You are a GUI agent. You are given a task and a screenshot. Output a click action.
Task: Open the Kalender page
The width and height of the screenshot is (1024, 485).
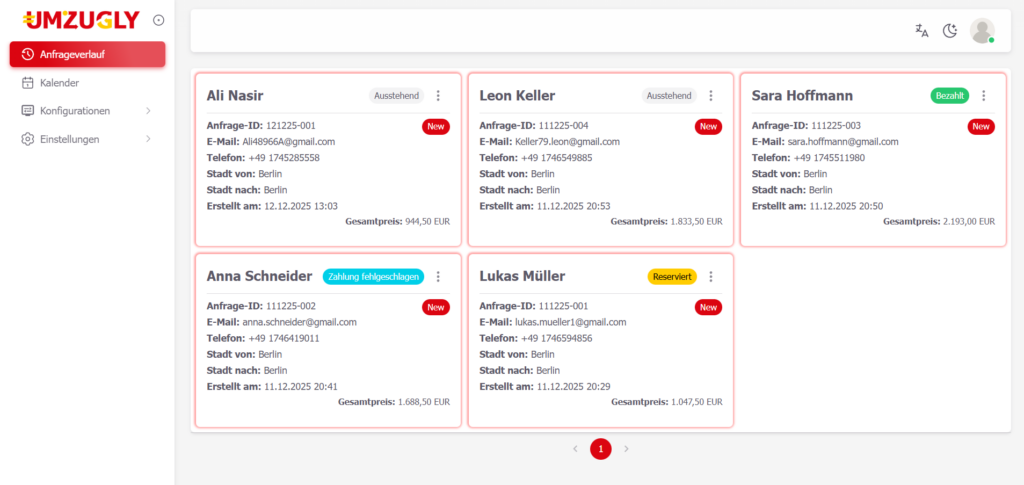[x=59, y=83]
